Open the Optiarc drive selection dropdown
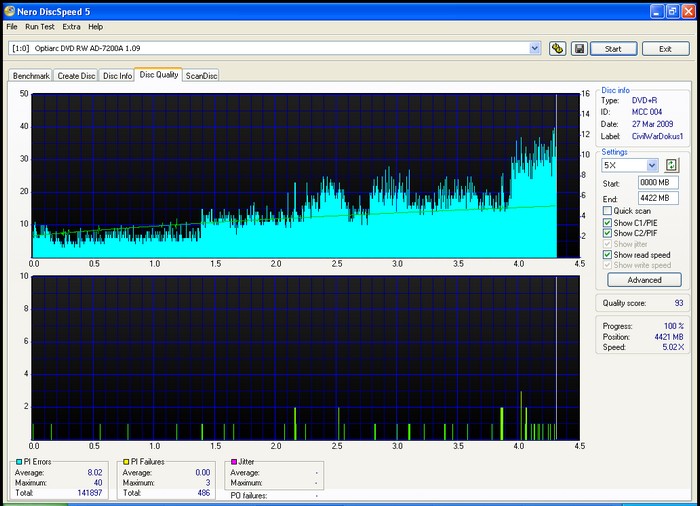Screen dimensions: 700x506 point(535,48)
